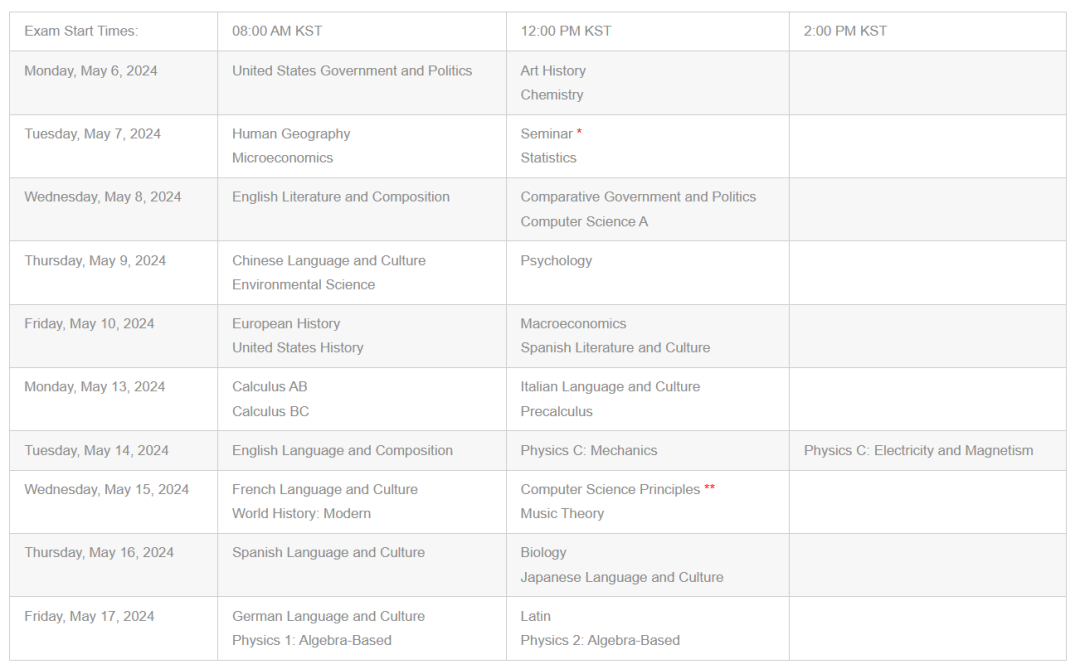Click United States Government and Politics exam
The width and height of the screenshot is (1080, 663).
[x=352, y=71]
